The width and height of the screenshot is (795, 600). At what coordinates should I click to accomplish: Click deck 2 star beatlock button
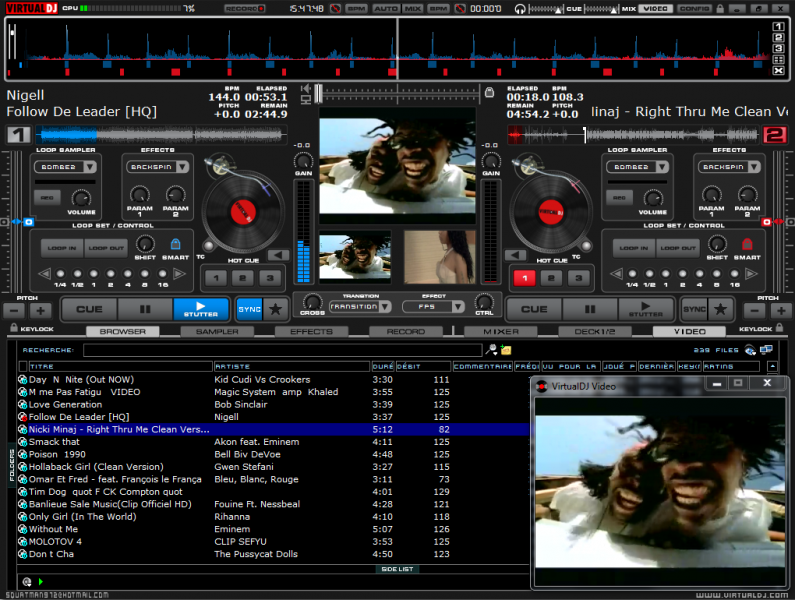pos(720,309)
